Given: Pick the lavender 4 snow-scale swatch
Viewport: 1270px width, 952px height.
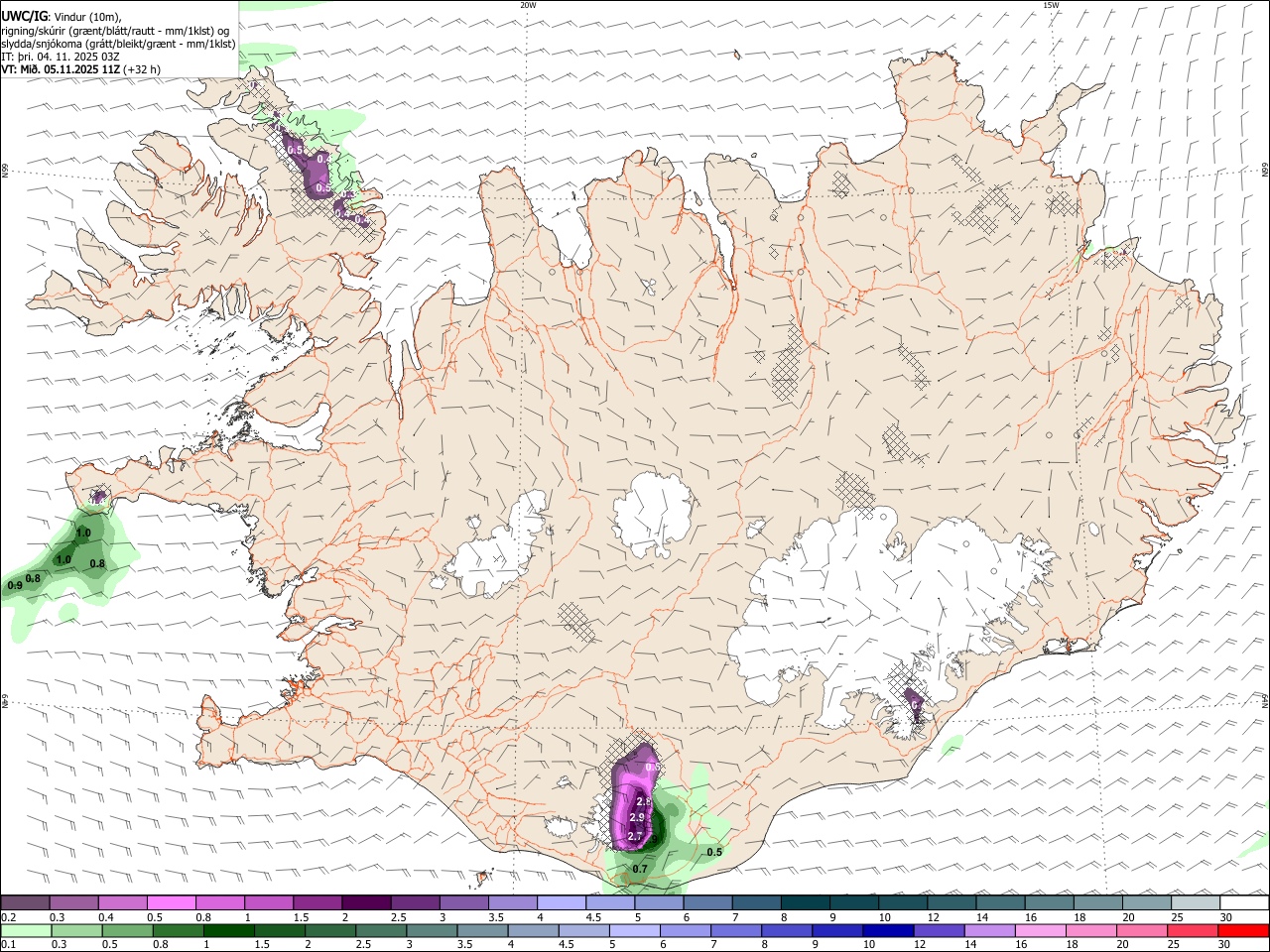Looking at the screenshot, I should tap(561, 902).
